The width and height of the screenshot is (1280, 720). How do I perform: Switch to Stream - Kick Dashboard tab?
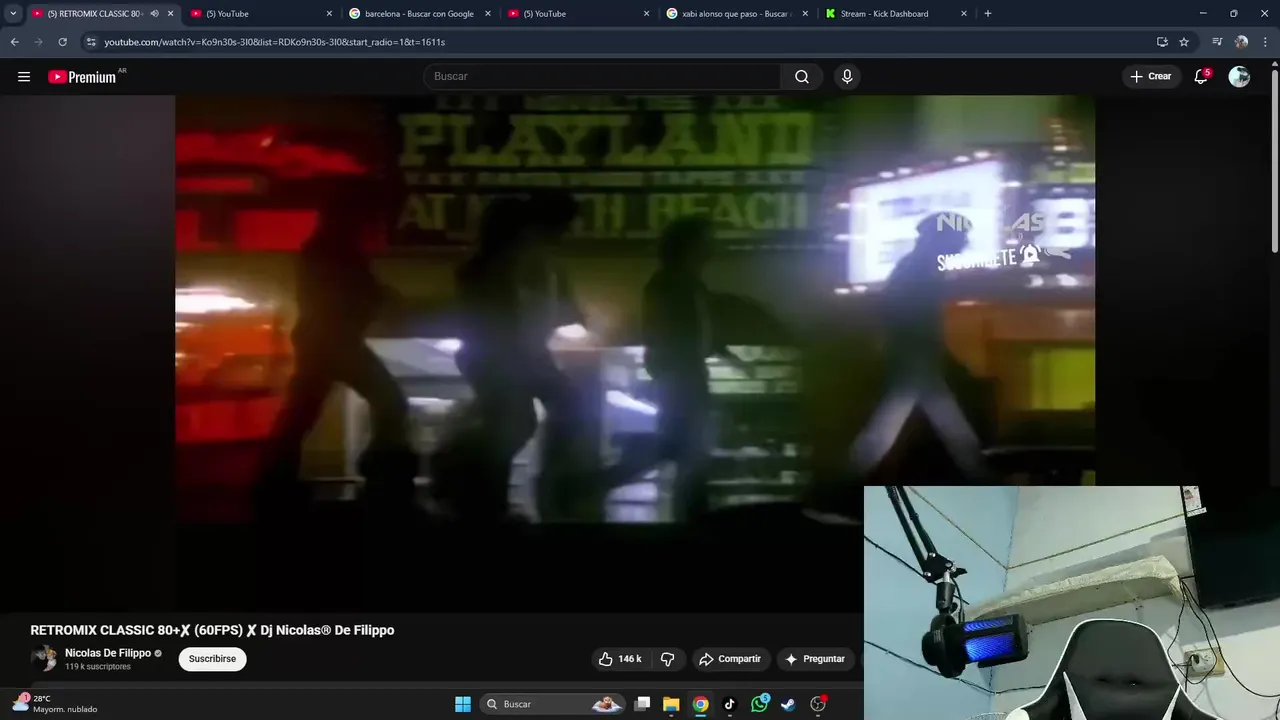pyautogui.click(x=884, y=14)
